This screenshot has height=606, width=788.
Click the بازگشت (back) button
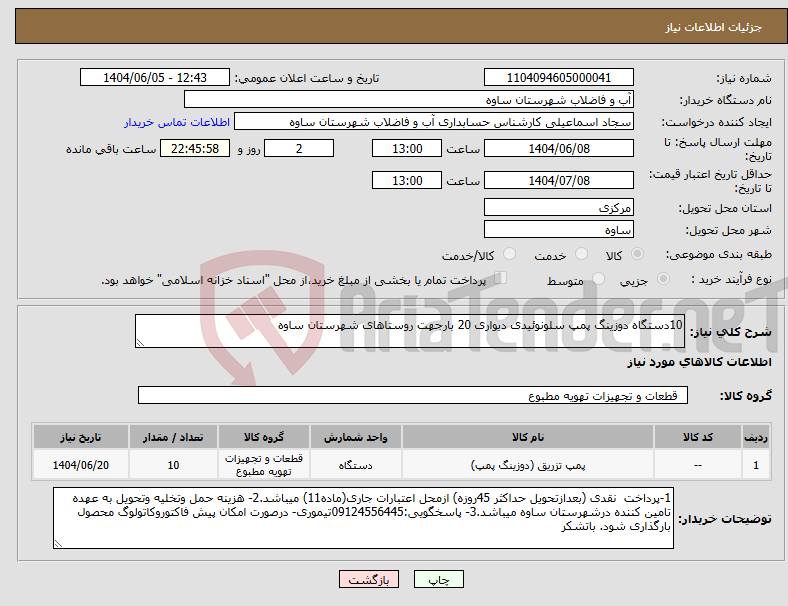click(369, 579)
